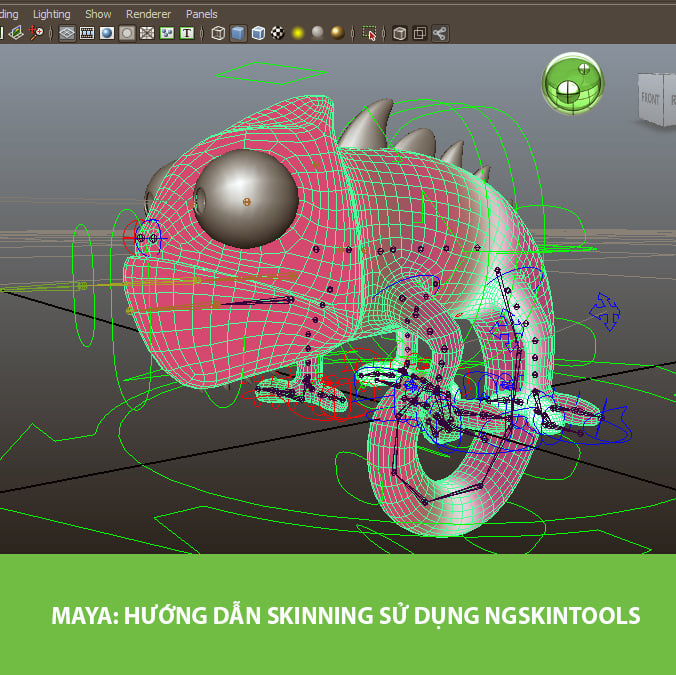Click the X-ray joints icon
The height and width of the screenshot is (675, 676).
(439, 33)
